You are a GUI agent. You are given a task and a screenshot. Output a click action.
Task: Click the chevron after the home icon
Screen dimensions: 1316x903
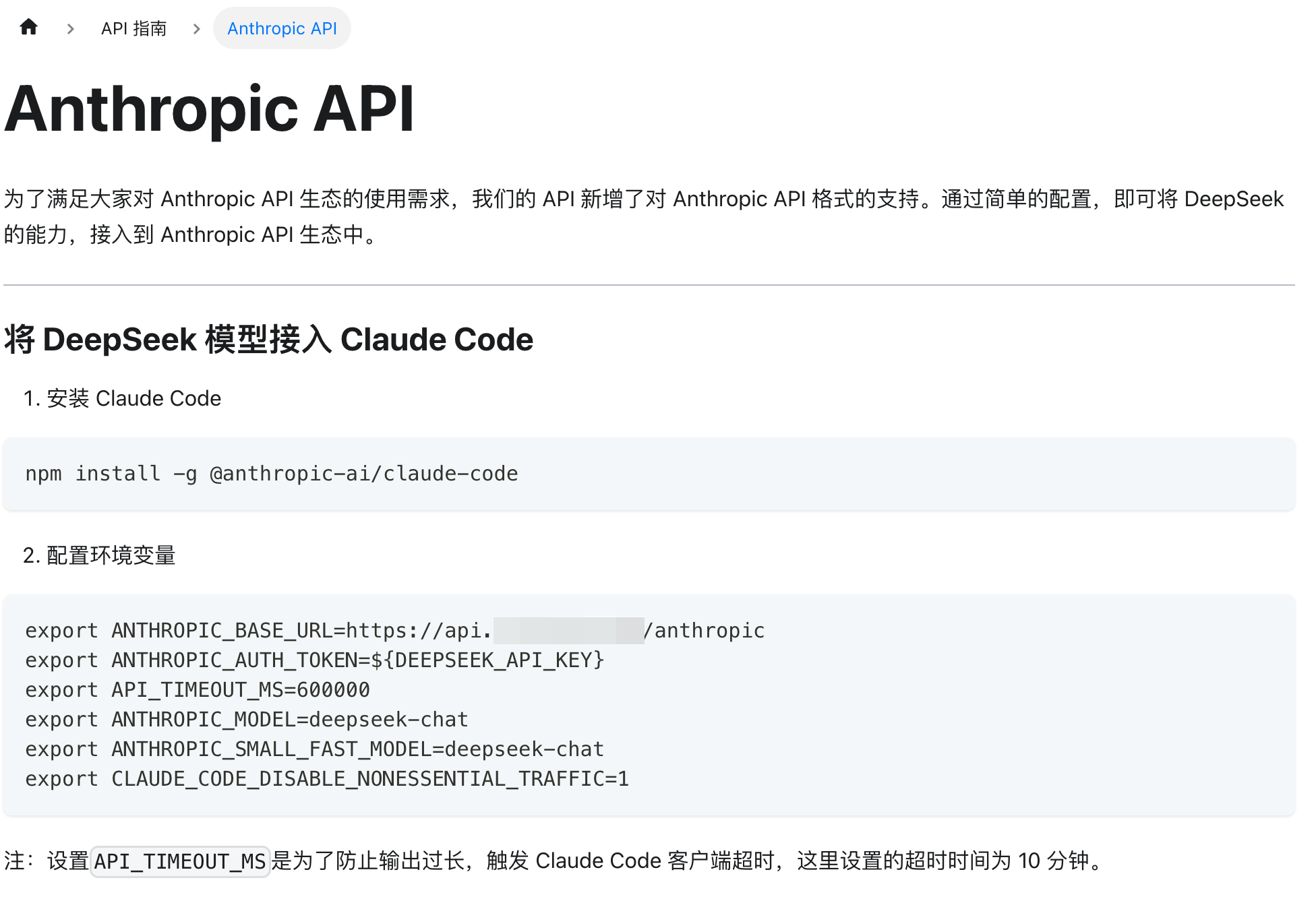pyautogui.click(x=70, y=29)
